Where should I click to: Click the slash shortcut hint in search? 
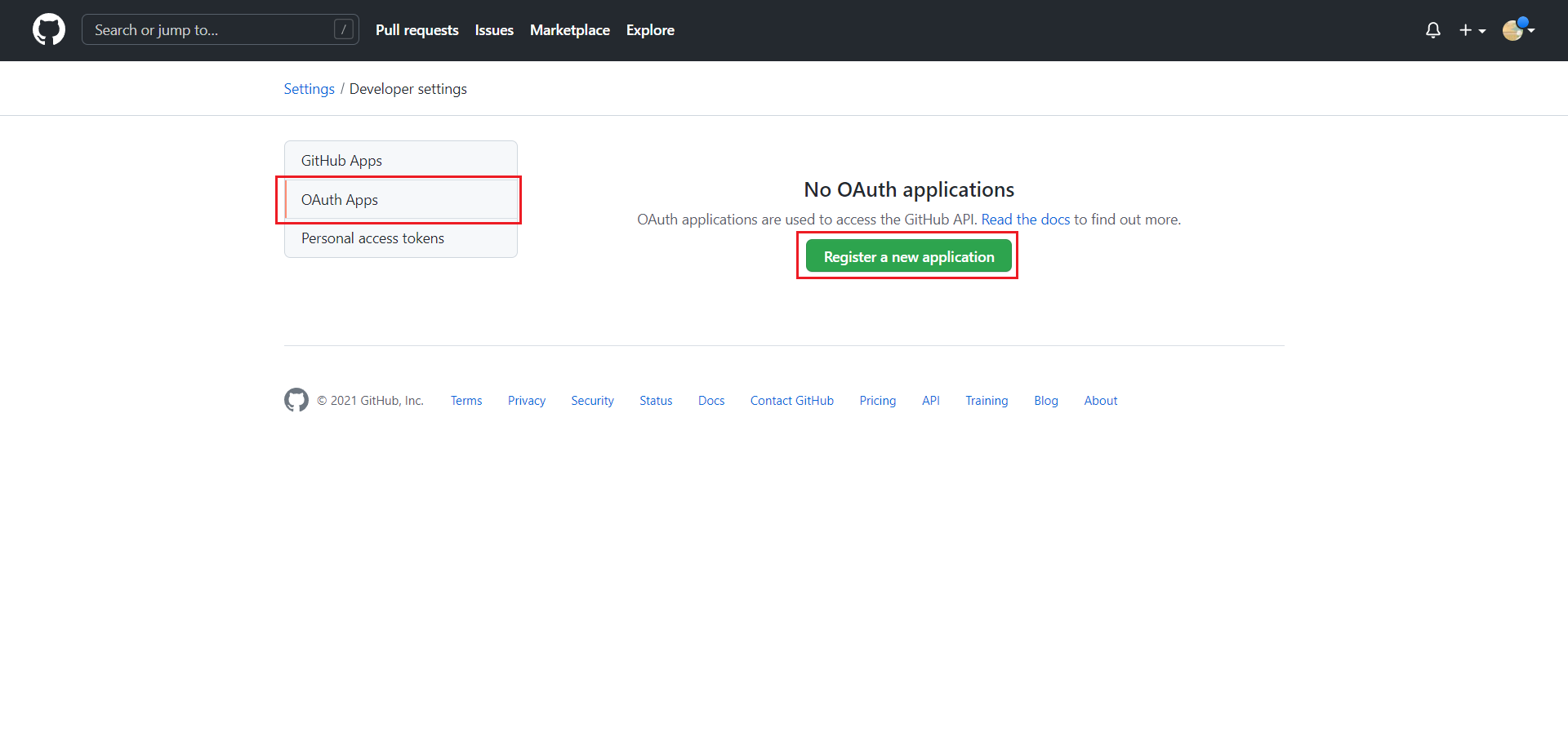344,29
